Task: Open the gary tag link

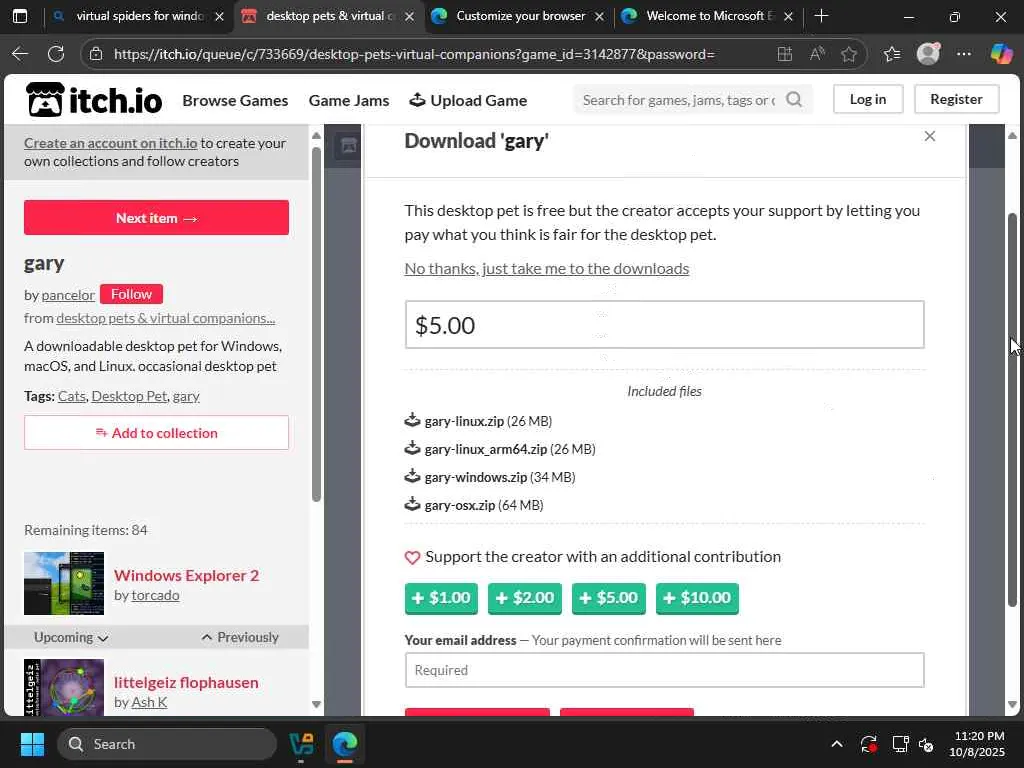Action: [x=186, y=396]
